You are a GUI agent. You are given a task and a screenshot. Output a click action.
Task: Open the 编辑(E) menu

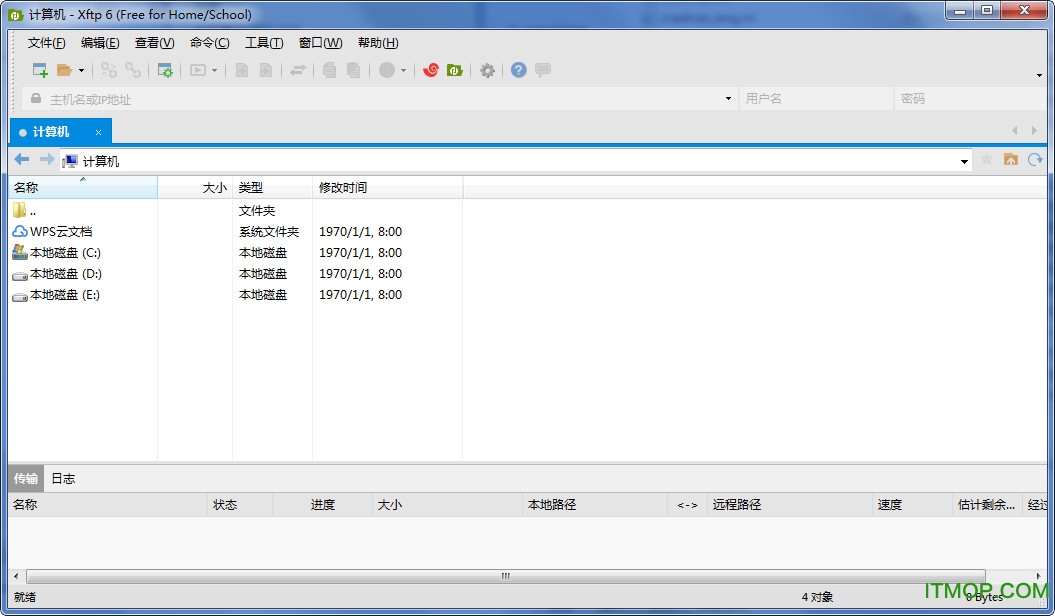[x=100, y=43]
